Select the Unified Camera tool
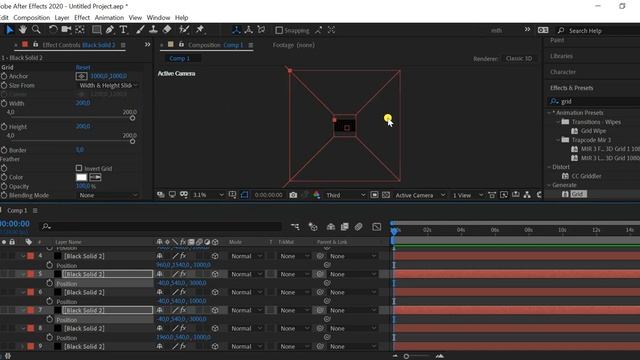Image resolution: width=640 pixels, height=360 pixels. (x=66, y=30)
